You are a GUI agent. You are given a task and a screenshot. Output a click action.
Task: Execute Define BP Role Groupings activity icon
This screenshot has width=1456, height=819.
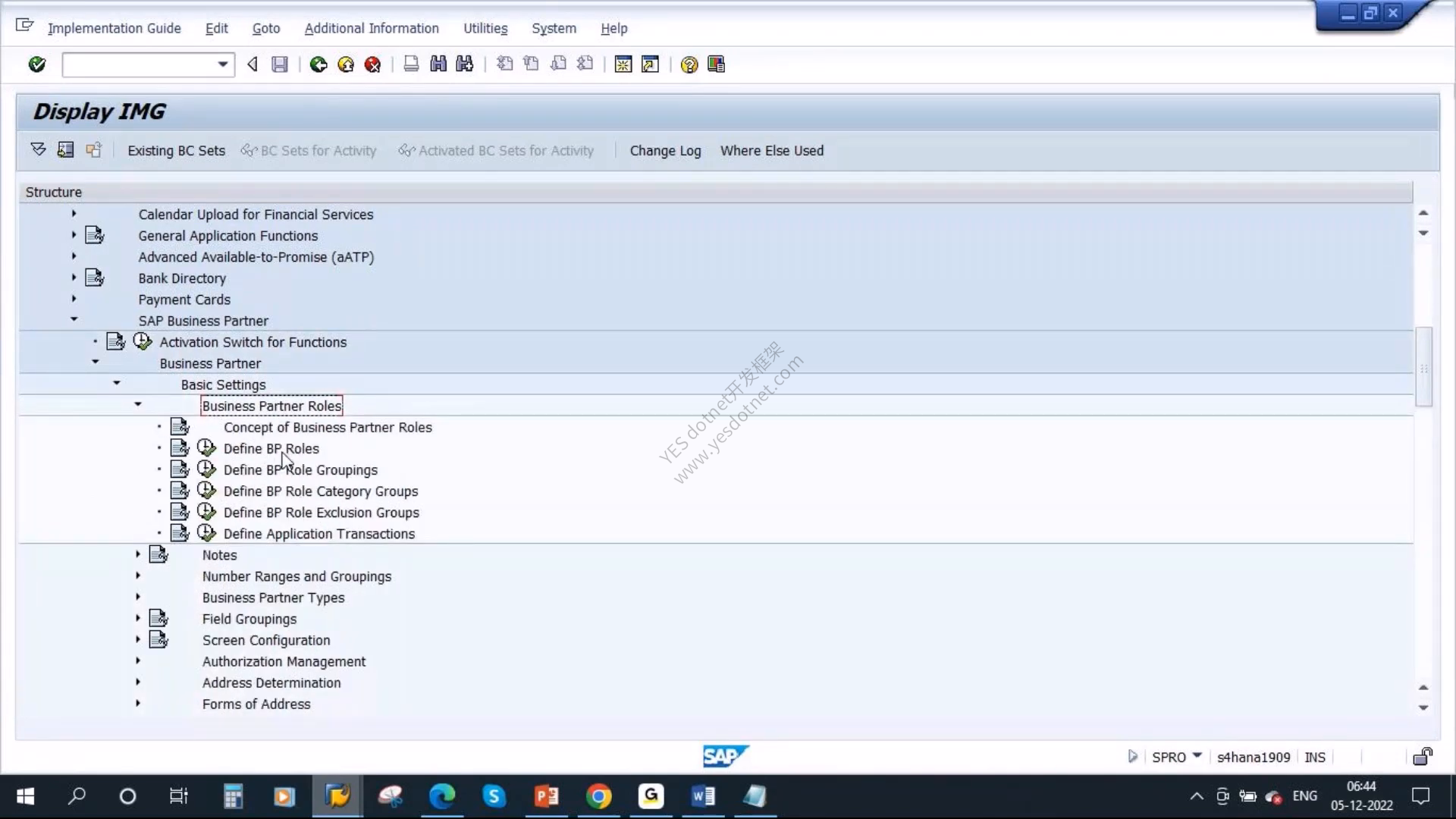(x=206, y=469)
